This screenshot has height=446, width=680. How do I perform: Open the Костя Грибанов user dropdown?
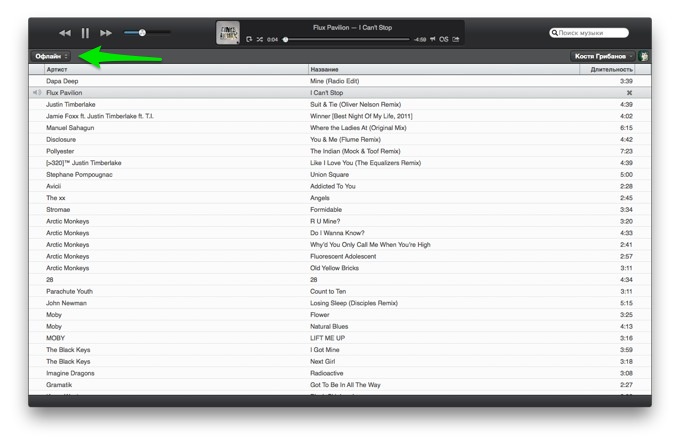[603, 56]
